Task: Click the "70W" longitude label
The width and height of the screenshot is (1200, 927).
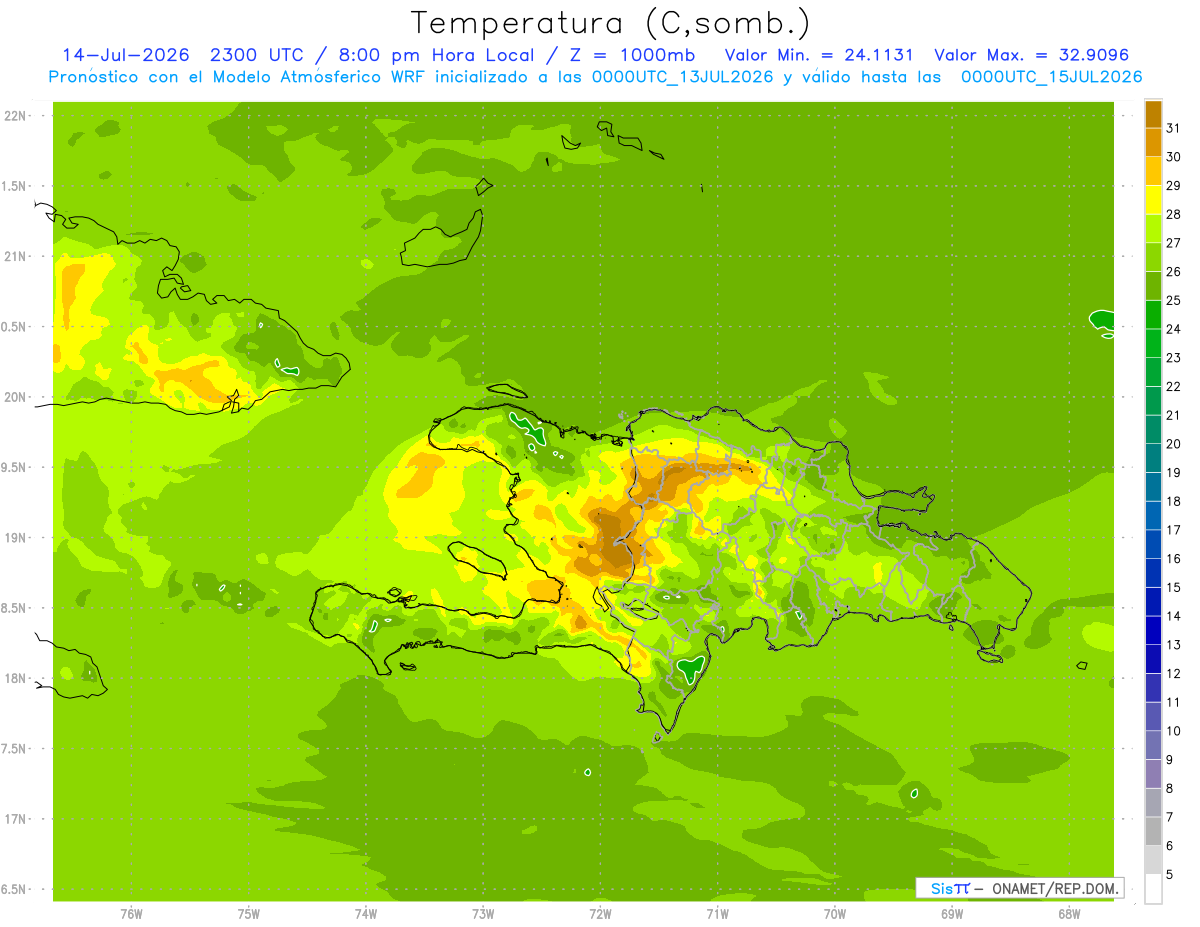Action: tap(835, 913)
